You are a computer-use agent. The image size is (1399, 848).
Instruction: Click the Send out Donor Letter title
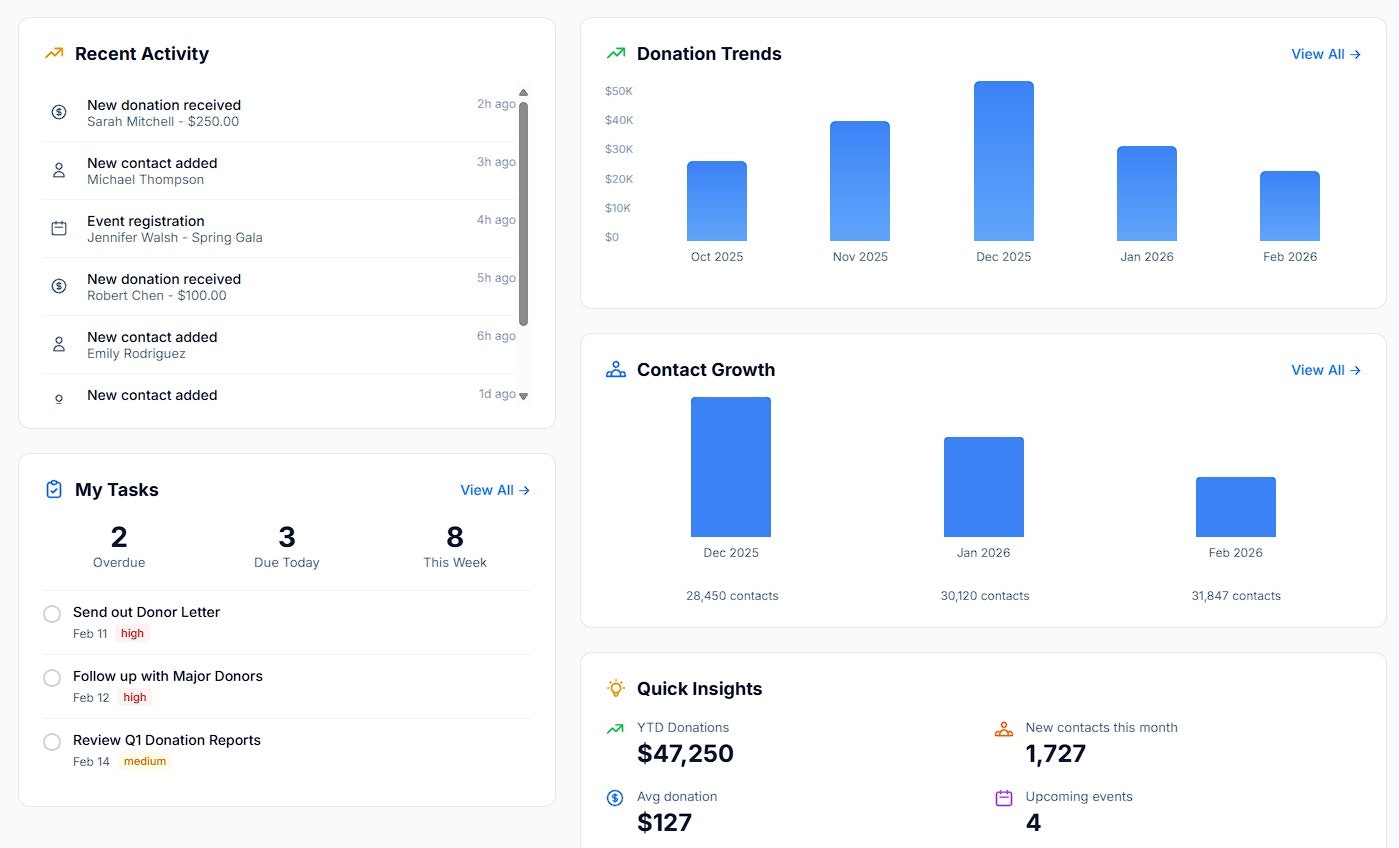coord(146,612)
